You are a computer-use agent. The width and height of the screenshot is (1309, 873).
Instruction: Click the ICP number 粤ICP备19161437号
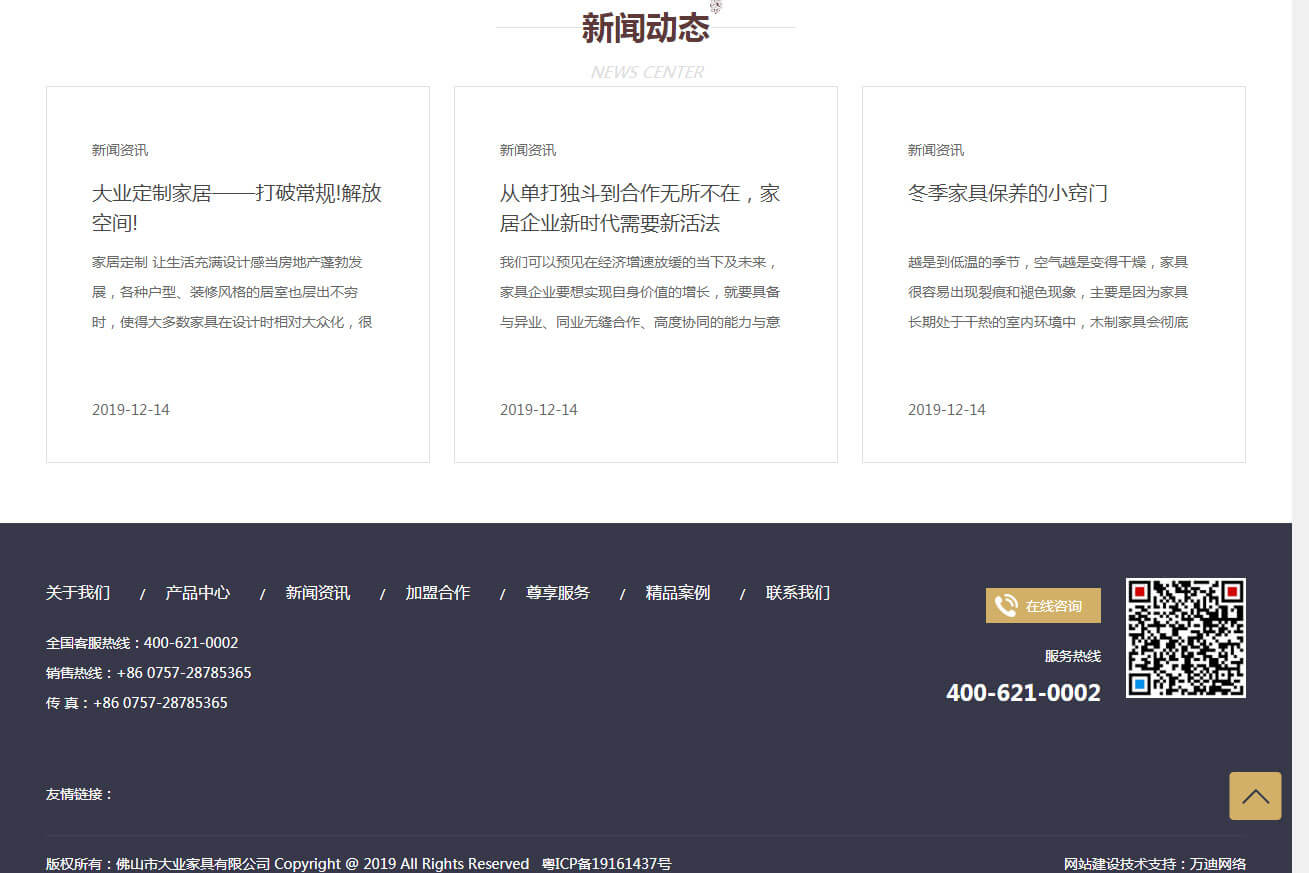607,864
